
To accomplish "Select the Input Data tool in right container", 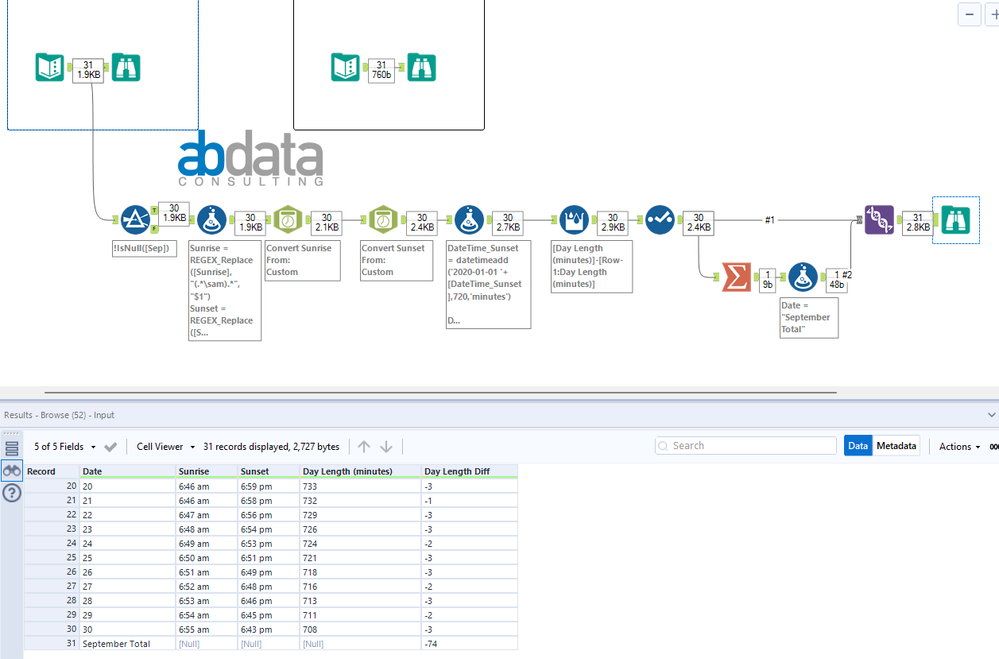I will pos(345,67).
